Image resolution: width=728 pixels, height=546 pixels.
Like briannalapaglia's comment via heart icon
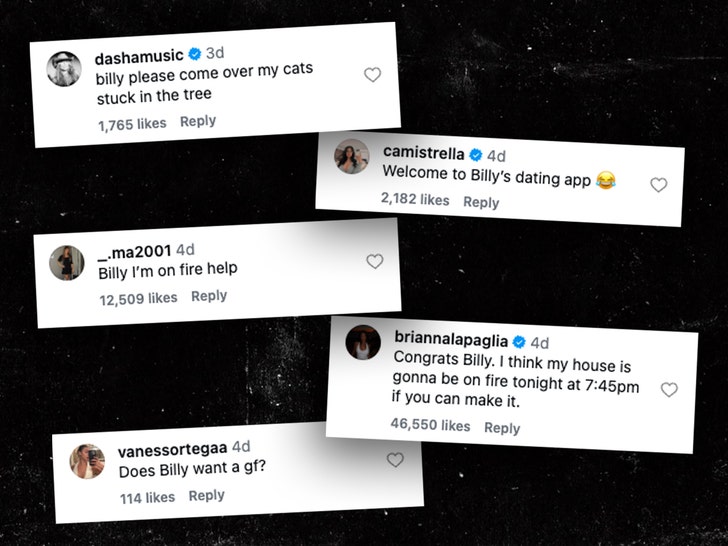[x=669, y=390]
